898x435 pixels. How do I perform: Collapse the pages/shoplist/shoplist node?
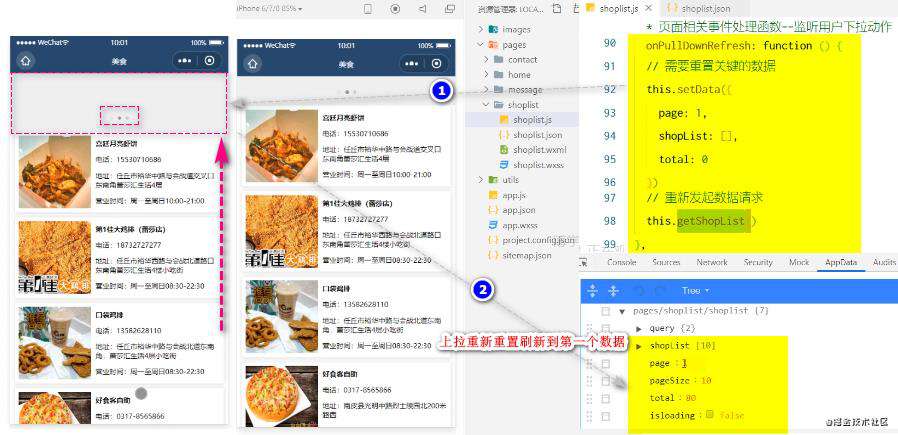pyautogui.click(x=622, y=312)
